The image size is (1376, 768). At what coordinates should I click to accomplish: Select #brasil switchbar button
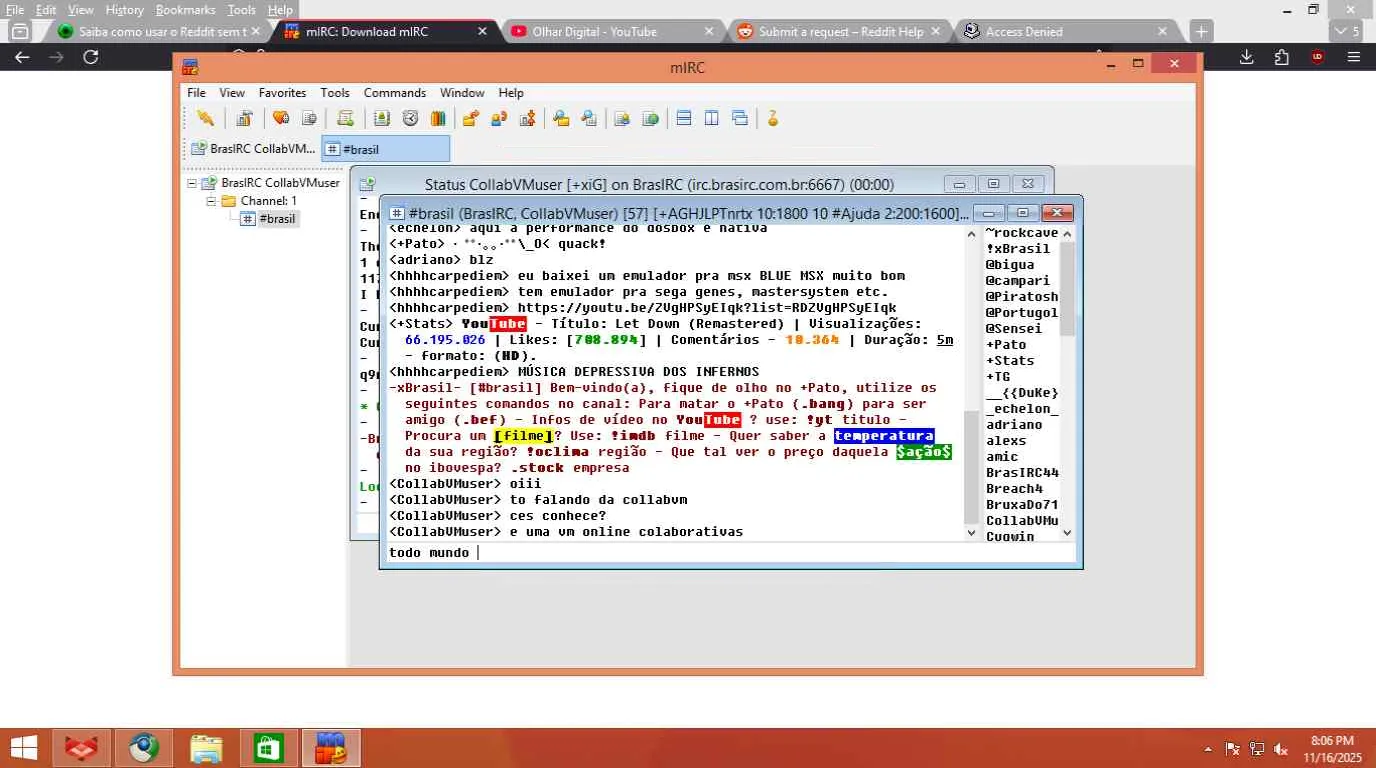point(386,149)
